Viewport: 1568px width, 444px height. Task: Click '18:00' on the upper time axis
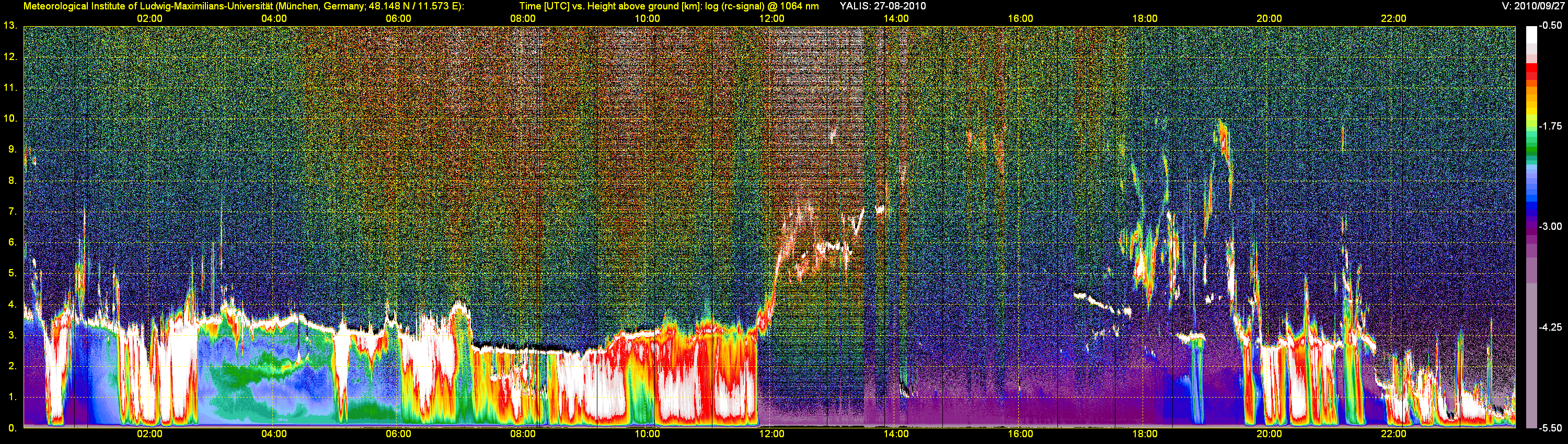tap(1145, 18)
